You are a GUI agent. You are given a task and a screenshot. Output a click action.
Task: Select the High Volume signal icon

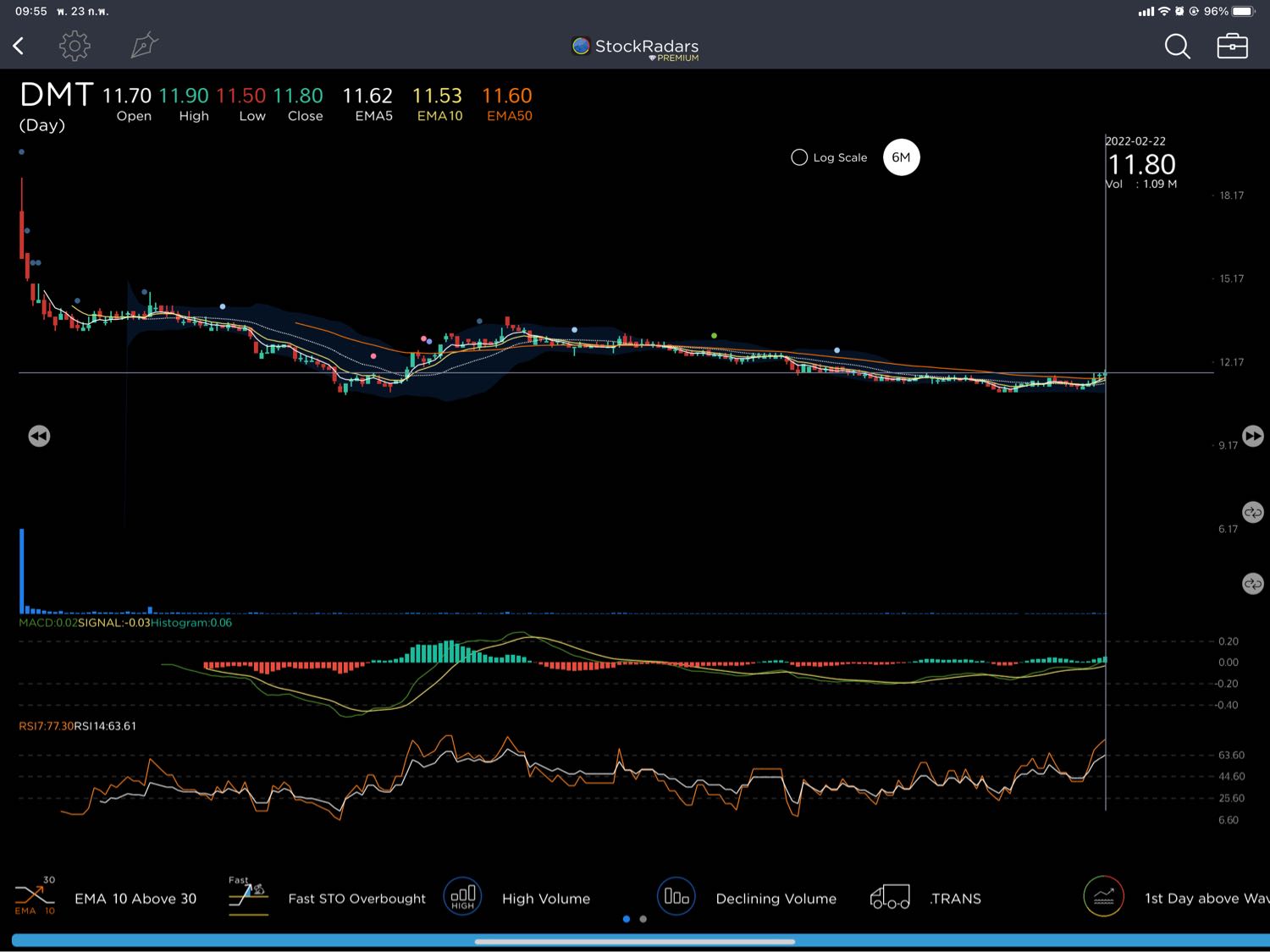[x=463, y=897]
